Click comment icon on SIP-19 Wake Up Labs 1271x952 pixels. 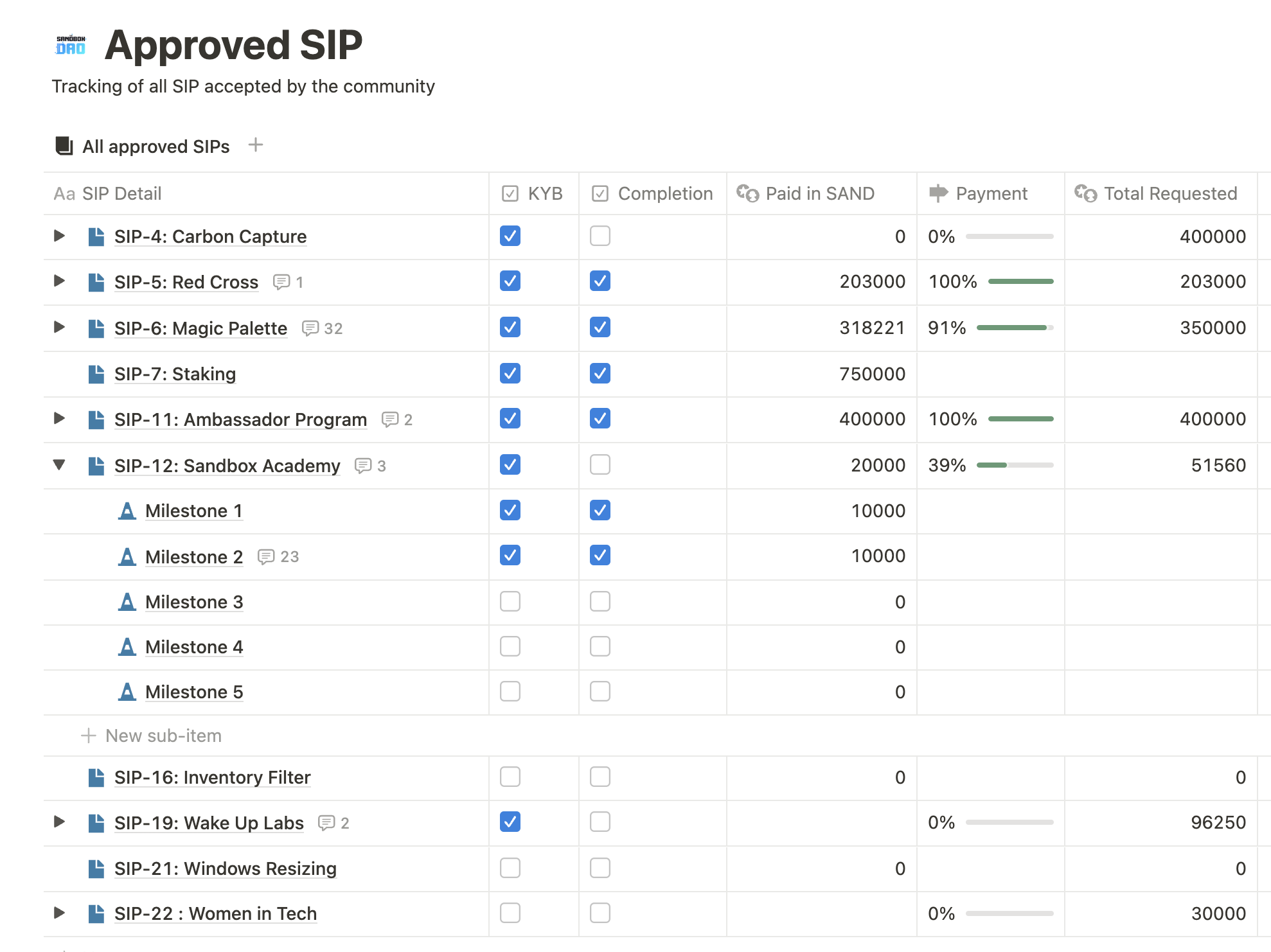click(x=326, y=823)
